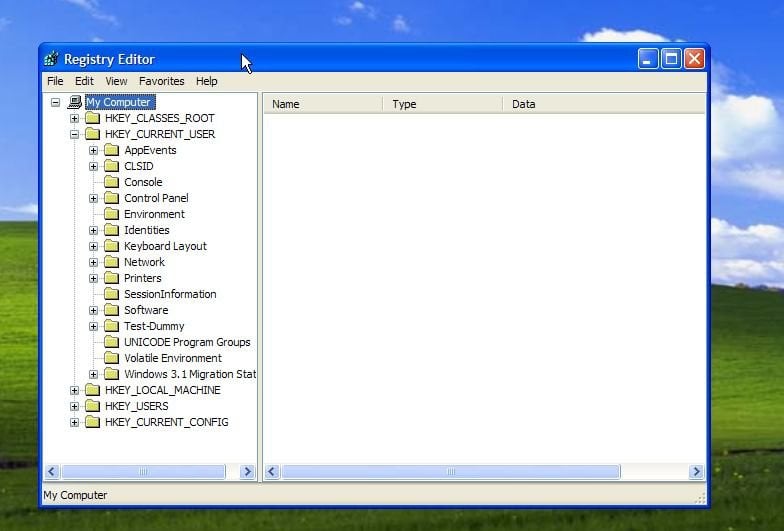The image size is (784, 531).
Task: Open the Edit menu
Action: [x=84, y=81]
